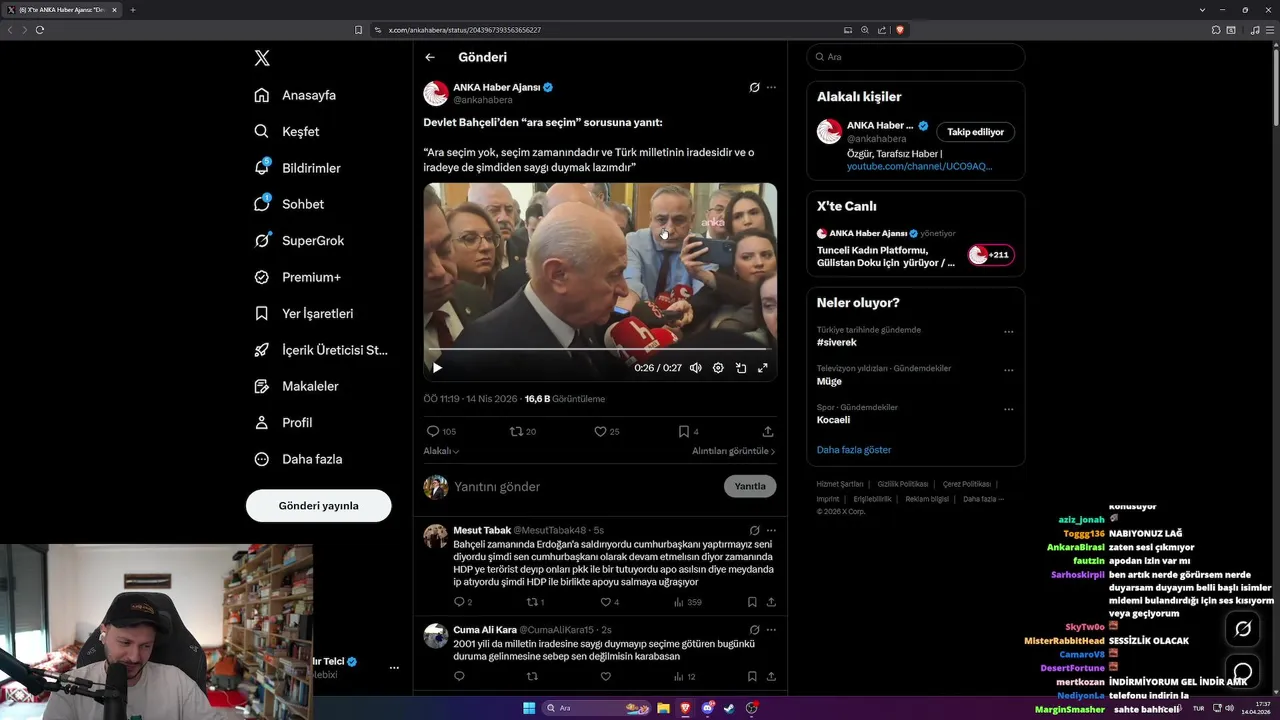Open Sohbet messages

(x=289, y=204)
